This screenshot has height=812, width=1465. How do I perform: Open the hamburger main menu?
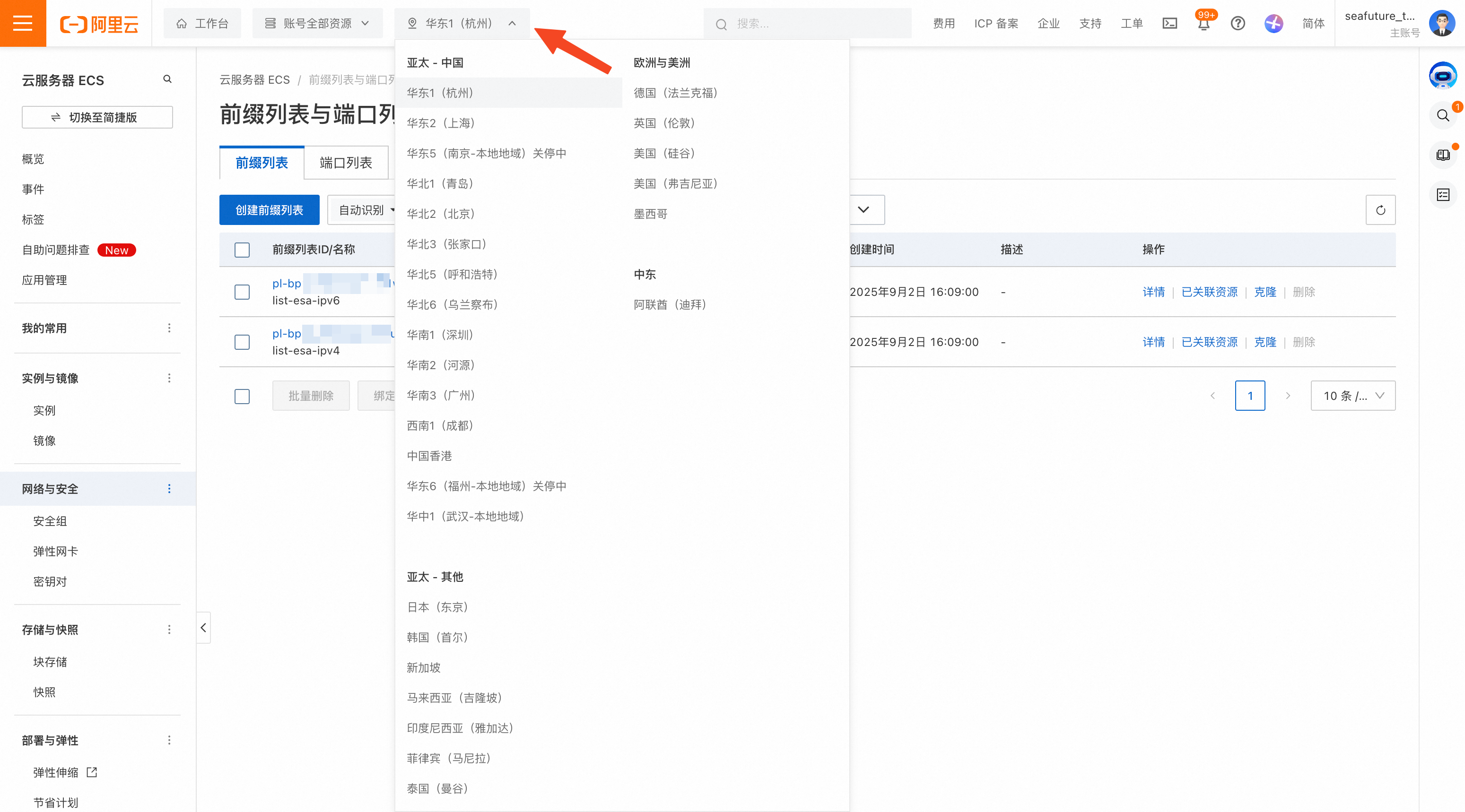pos(23,23)
